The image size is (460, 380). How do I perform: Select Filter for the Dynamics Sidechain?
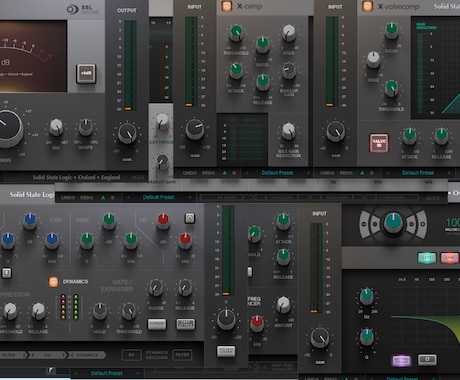pos(182,355)
